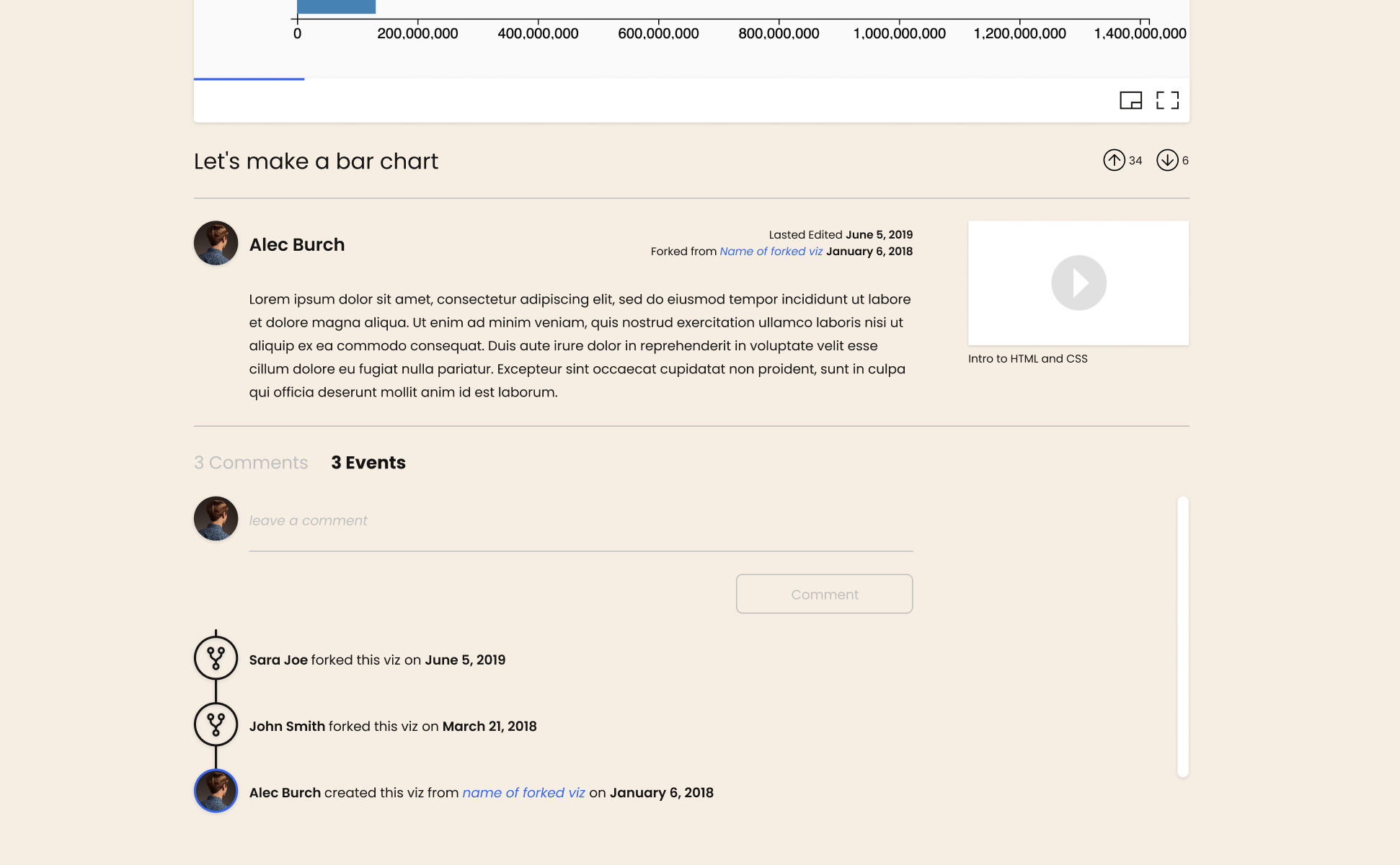Select the 3 Events tab
This screenshot has width=1400, height=865.
[x=368, y=463]
